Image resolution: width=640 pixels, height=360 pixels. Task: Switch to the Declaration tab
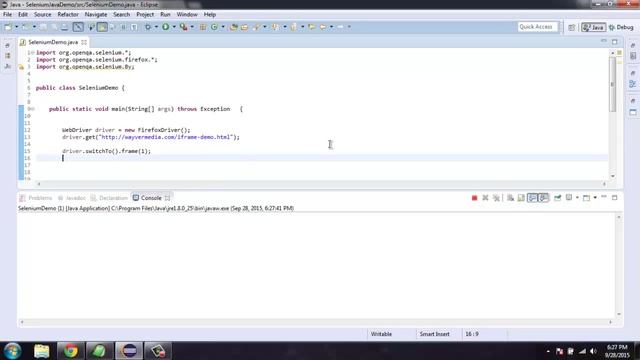109,198
